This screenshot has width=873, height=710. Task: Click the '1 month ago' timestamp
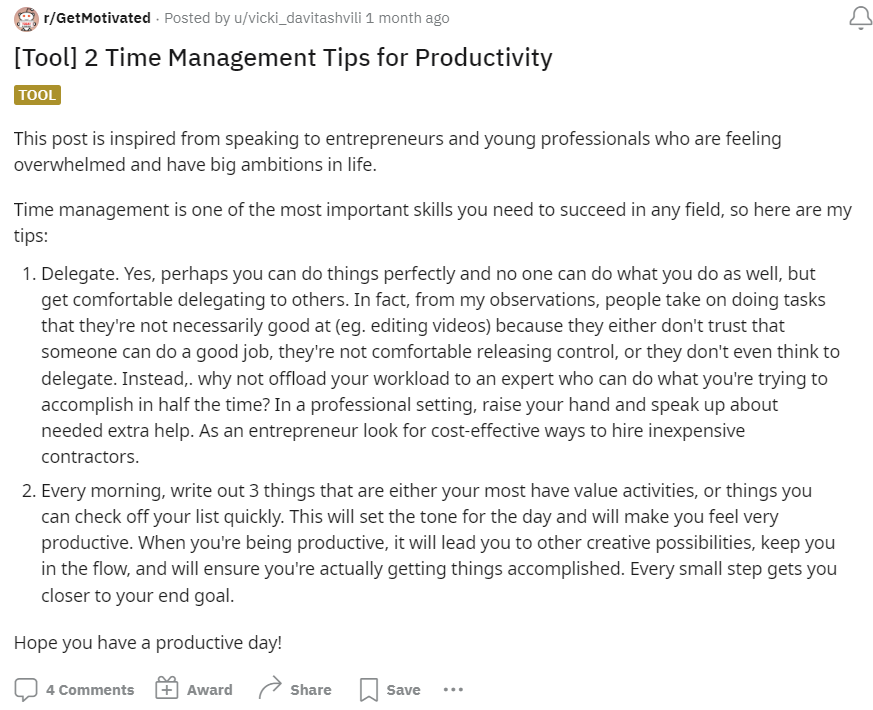408,18
